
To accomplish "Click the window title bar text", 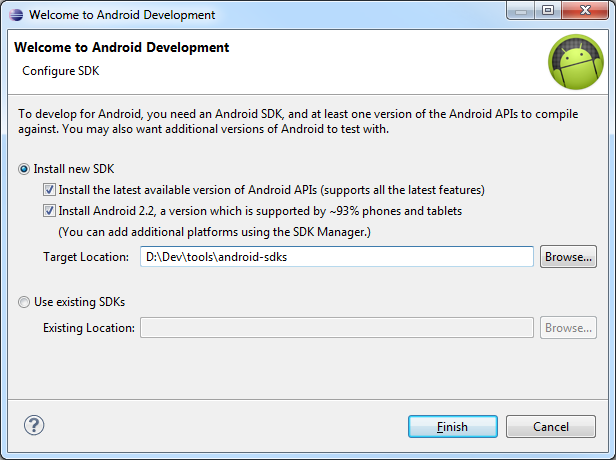I will [x=122, y=15].
